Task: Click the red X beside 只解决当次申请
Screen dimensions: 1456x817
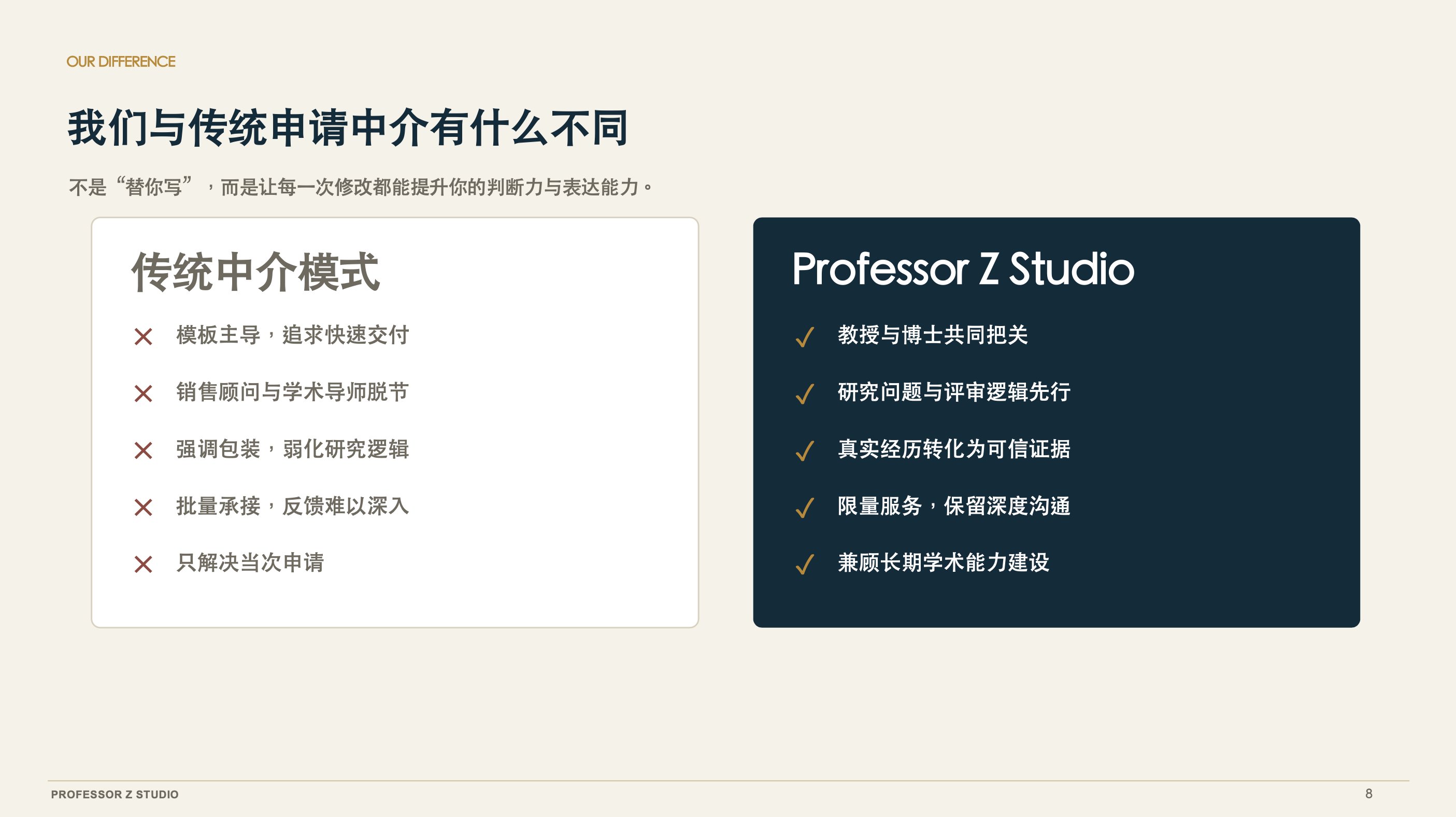Action: click(144, 564)
